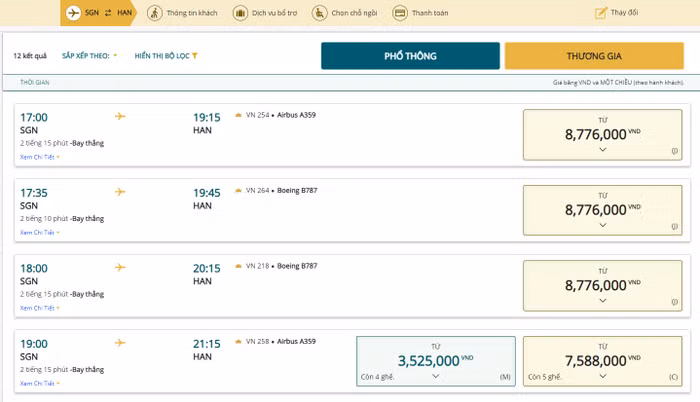The image size is (700, 402).
Task: Expand Xem Chi Tiết for the 17:35 flight
Action: [40, 232]
